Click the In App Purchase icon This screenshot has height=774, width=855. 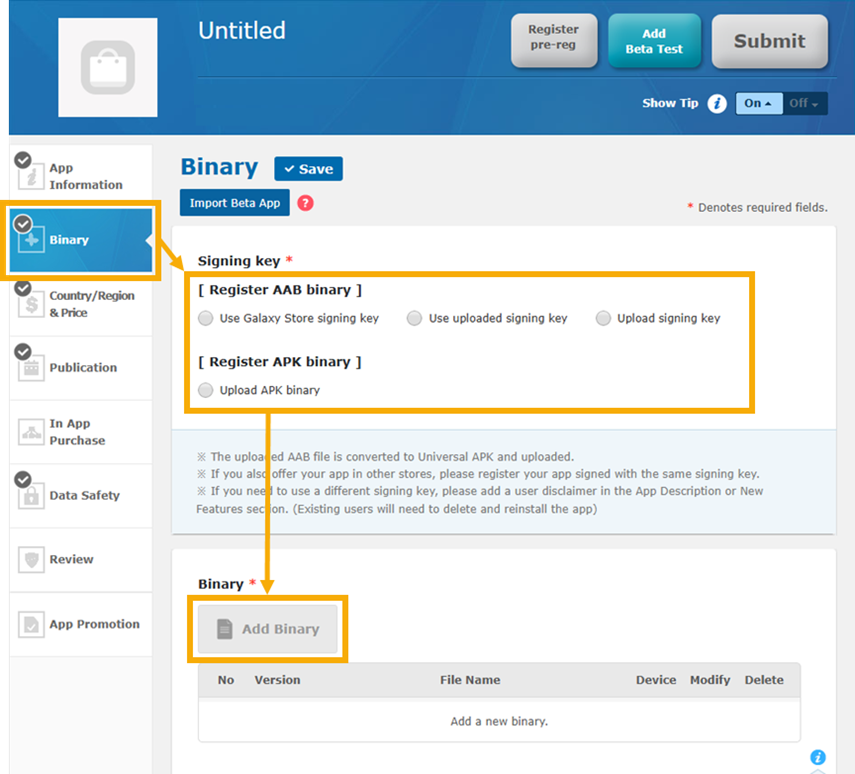[31, 432]
